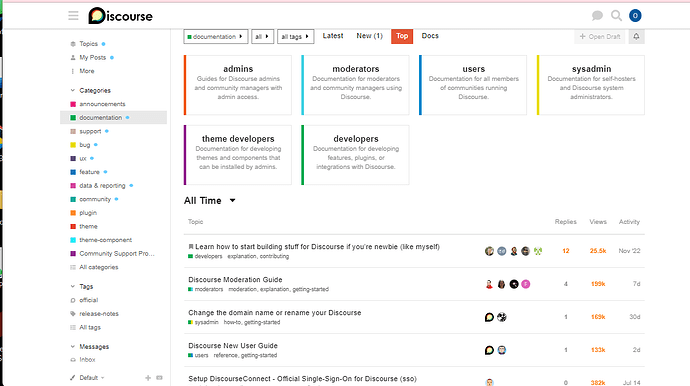Click the All tags list icon

73,327
